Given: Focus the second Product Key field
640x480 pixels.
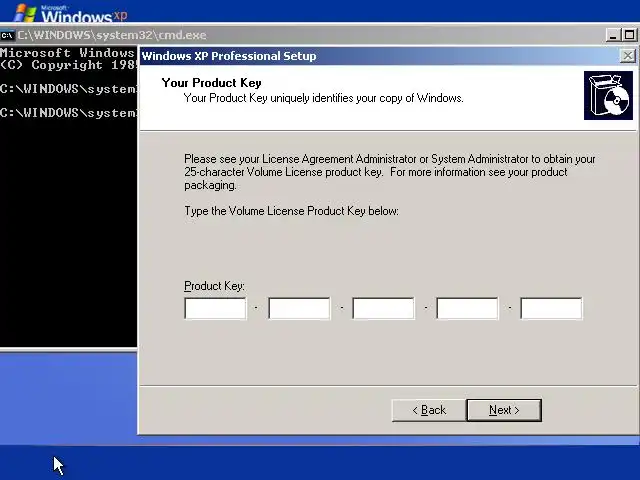Looking at the screenshot, I should click(x=299, y=308).
